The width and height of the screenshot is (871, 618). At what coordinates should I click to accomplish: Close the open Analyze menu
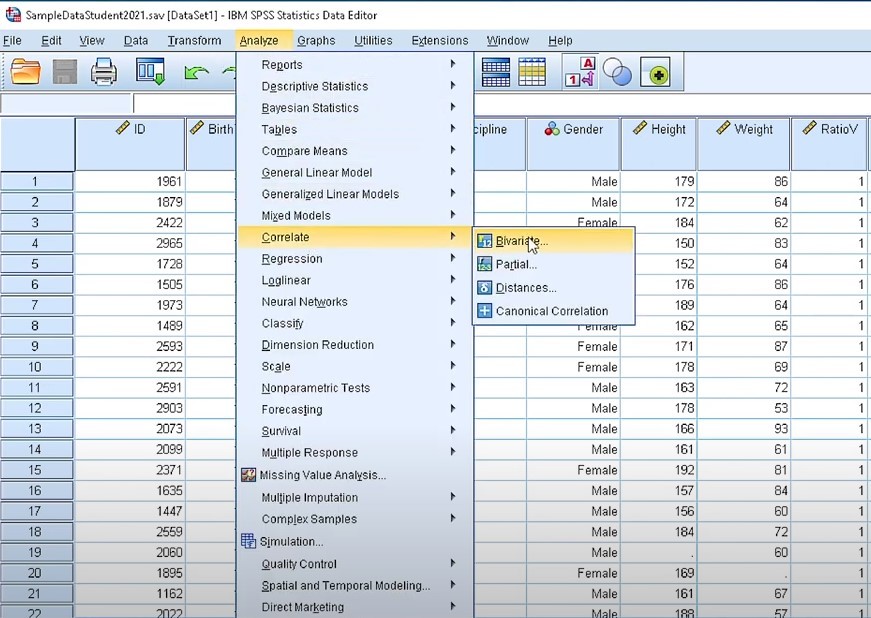(259, 41)
